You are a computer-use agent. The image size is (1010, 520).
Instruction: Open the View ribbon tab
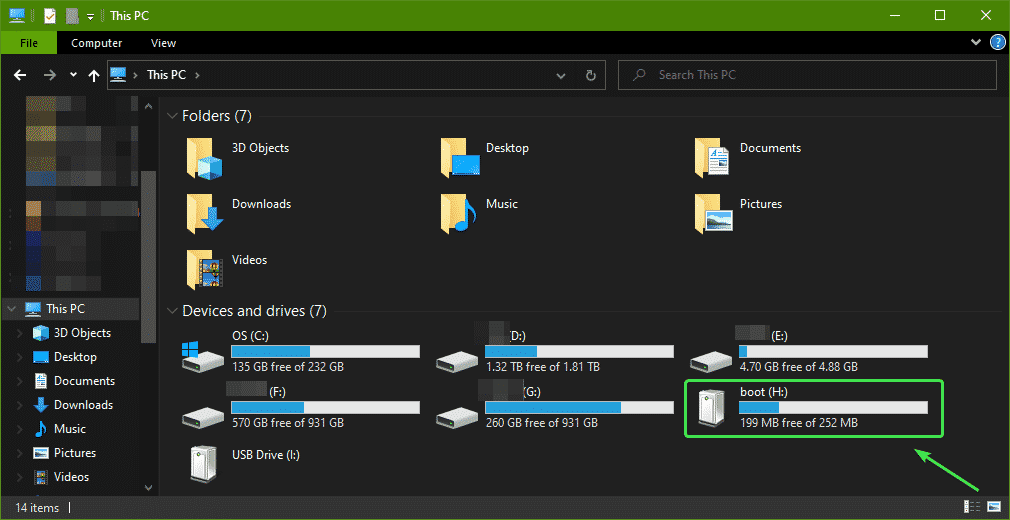(163, 43)
